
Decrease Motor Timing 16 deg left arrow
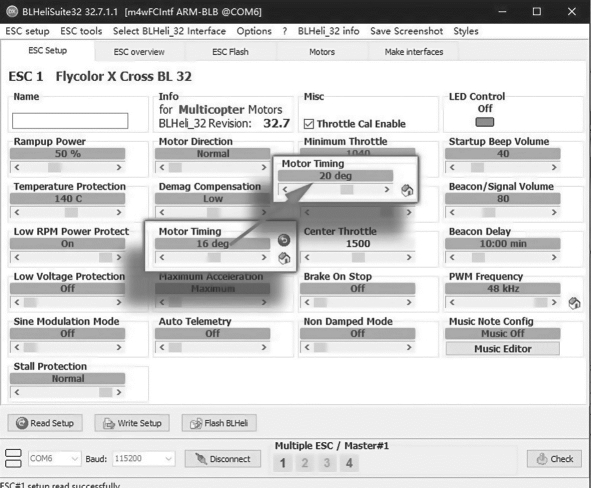[x=162, y=257]
